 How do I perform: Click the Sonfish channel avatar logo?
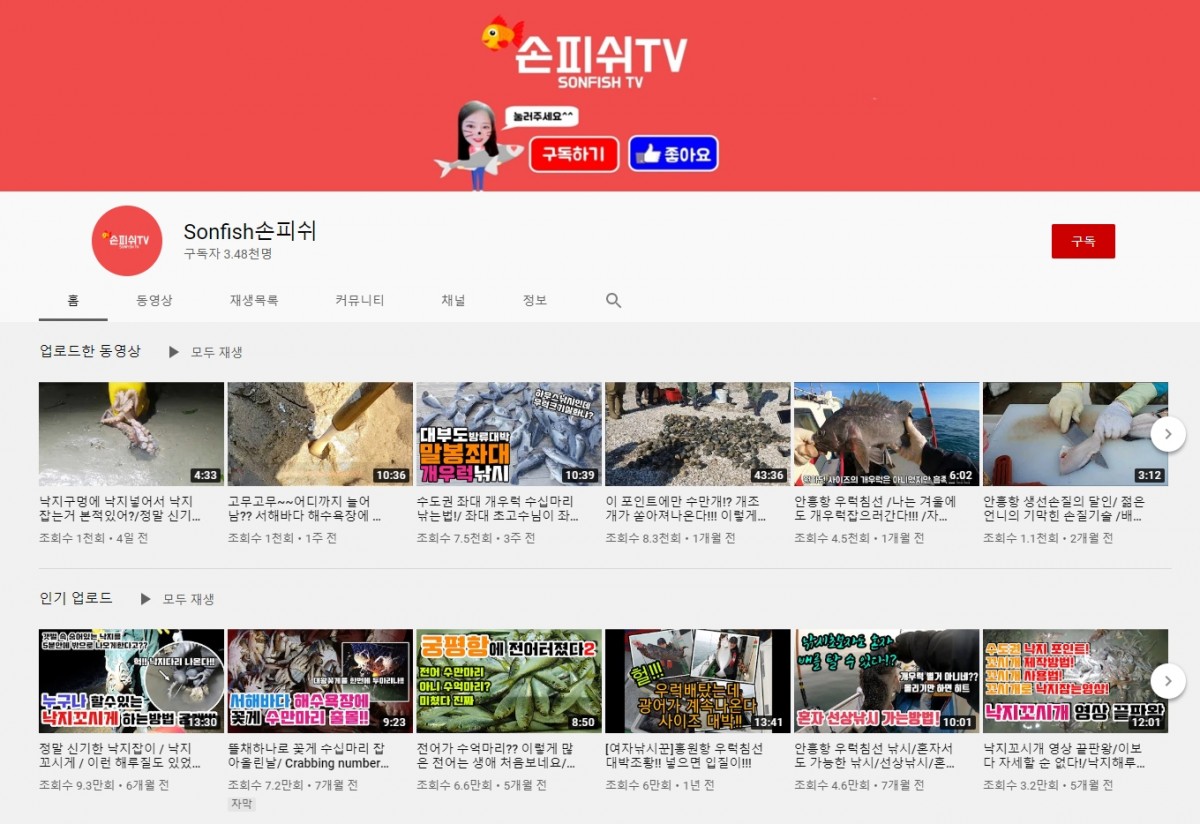[127, 241]
